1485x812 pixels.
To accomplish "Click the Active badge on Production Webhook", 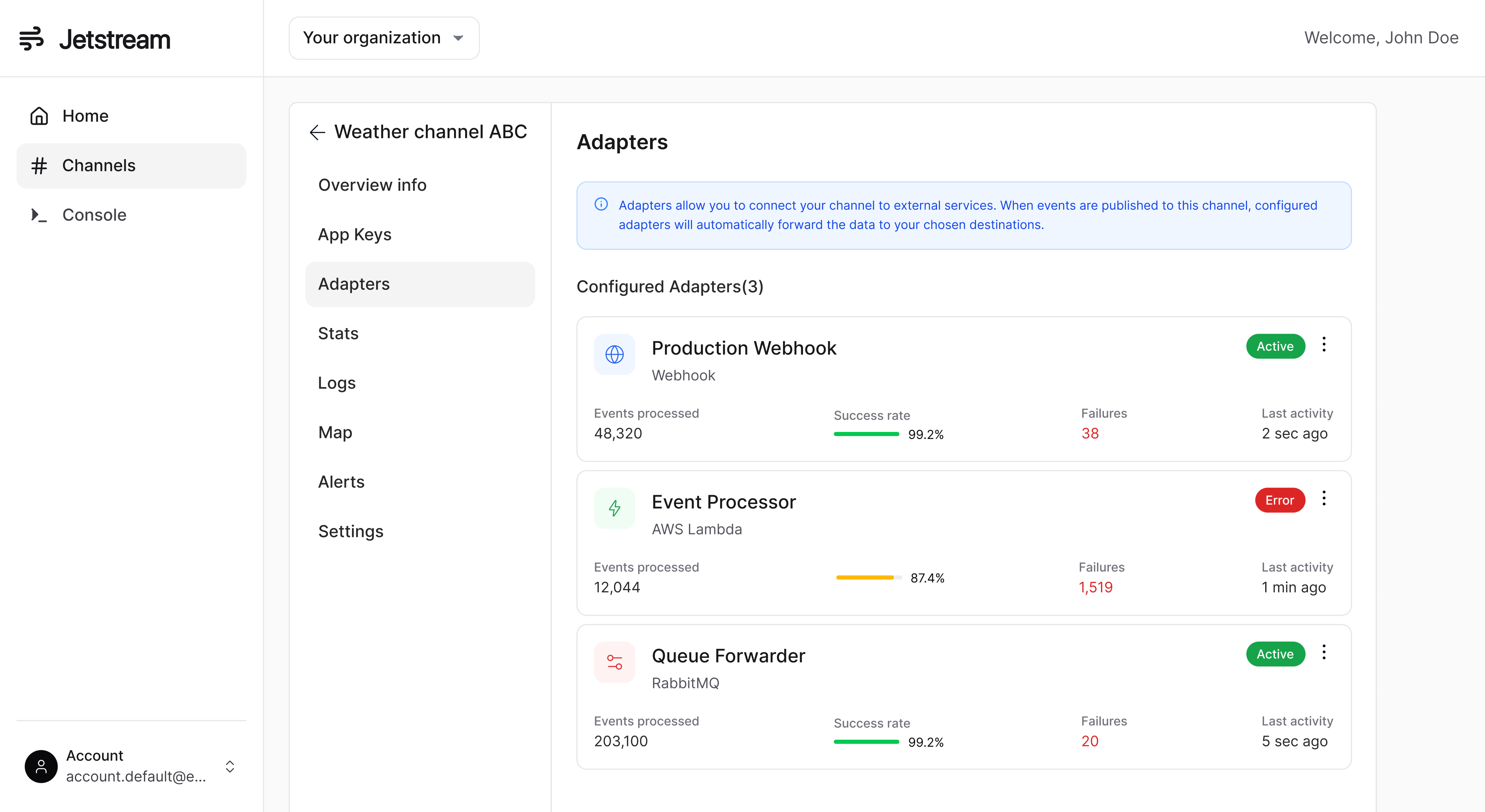I will 1275,346.
